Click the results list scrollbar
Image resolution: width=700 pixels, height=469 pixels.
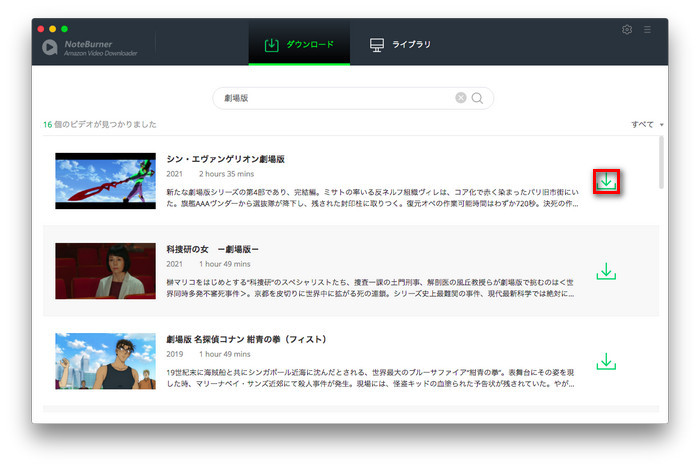click(661, 162)
